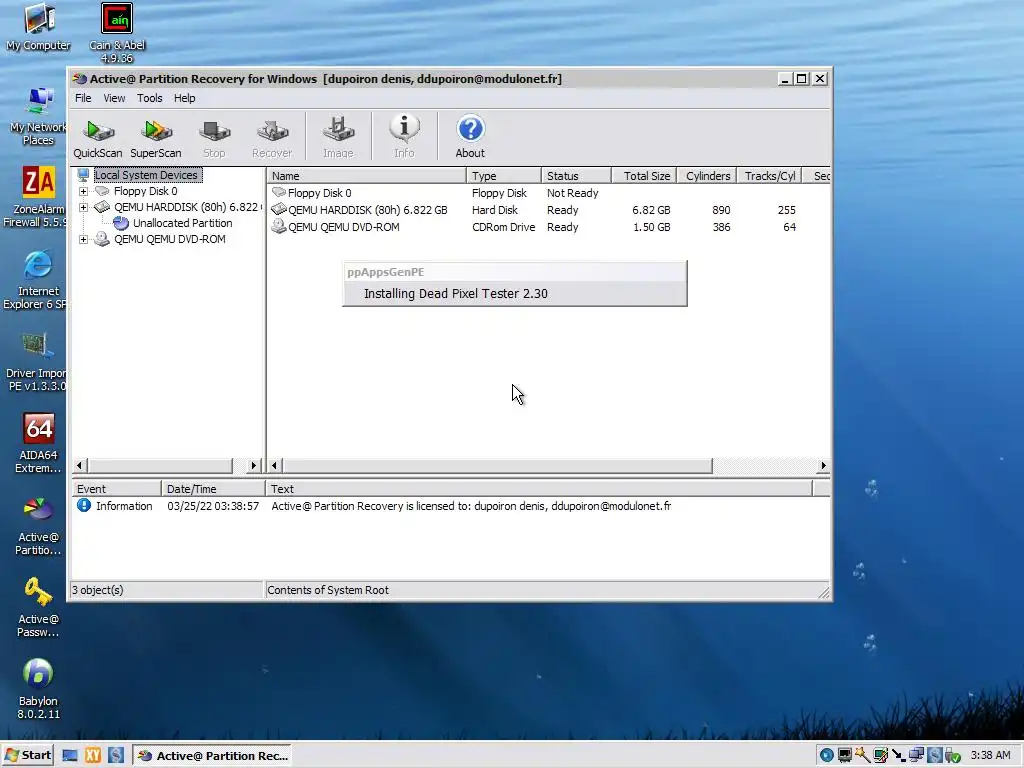Click the Floppy Disk 0 row in the list

[549, 193]
